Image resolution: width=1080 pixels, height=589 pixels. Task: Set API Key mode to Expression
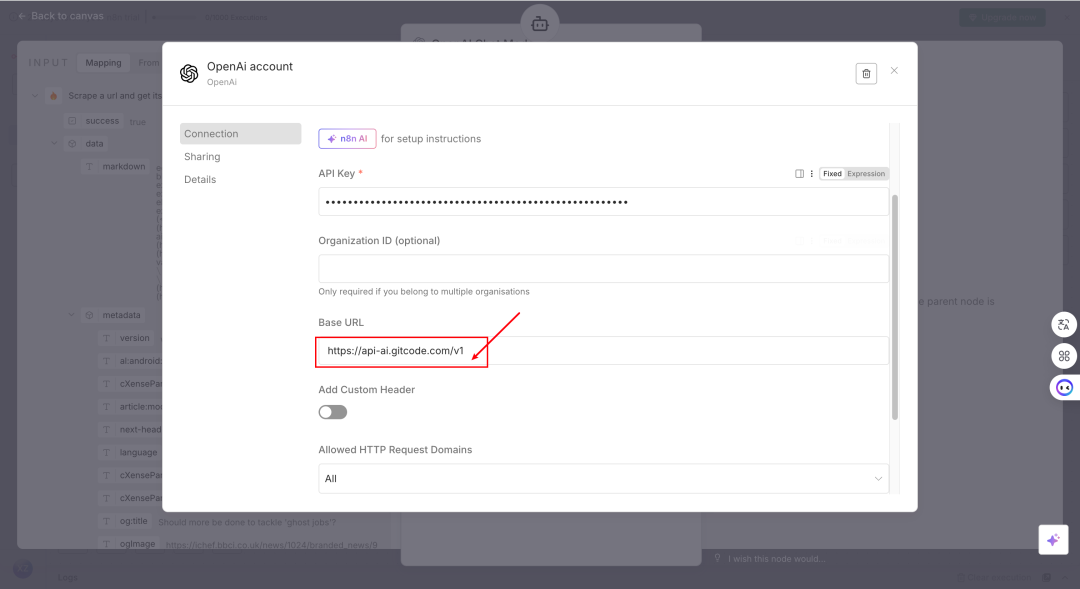pyautogui.click(x=866, y=174)
